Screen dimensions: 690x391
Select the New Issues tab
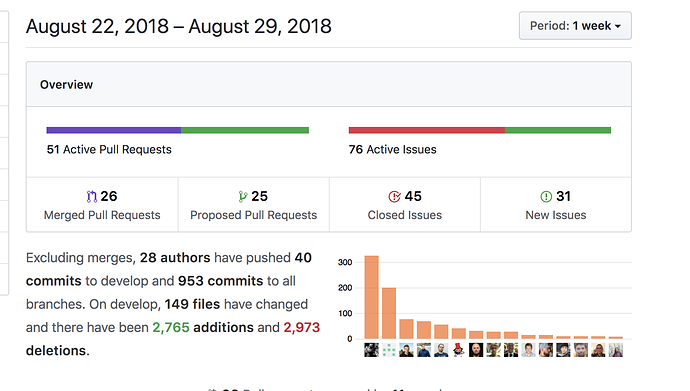[x=556, y=205]
